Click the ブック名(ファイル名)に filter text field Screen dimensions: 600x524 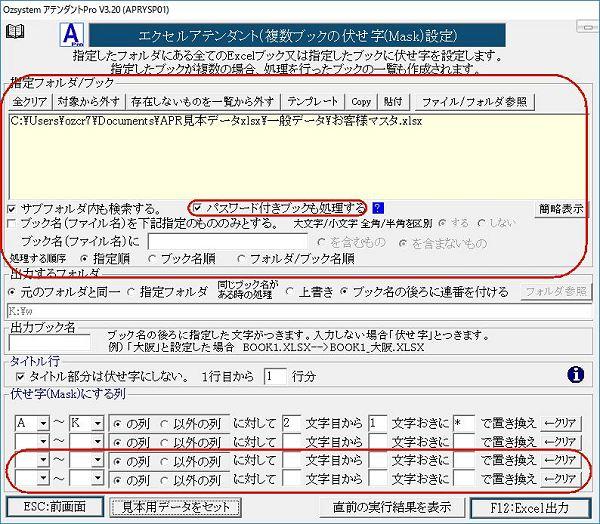[x=228, y=242]
